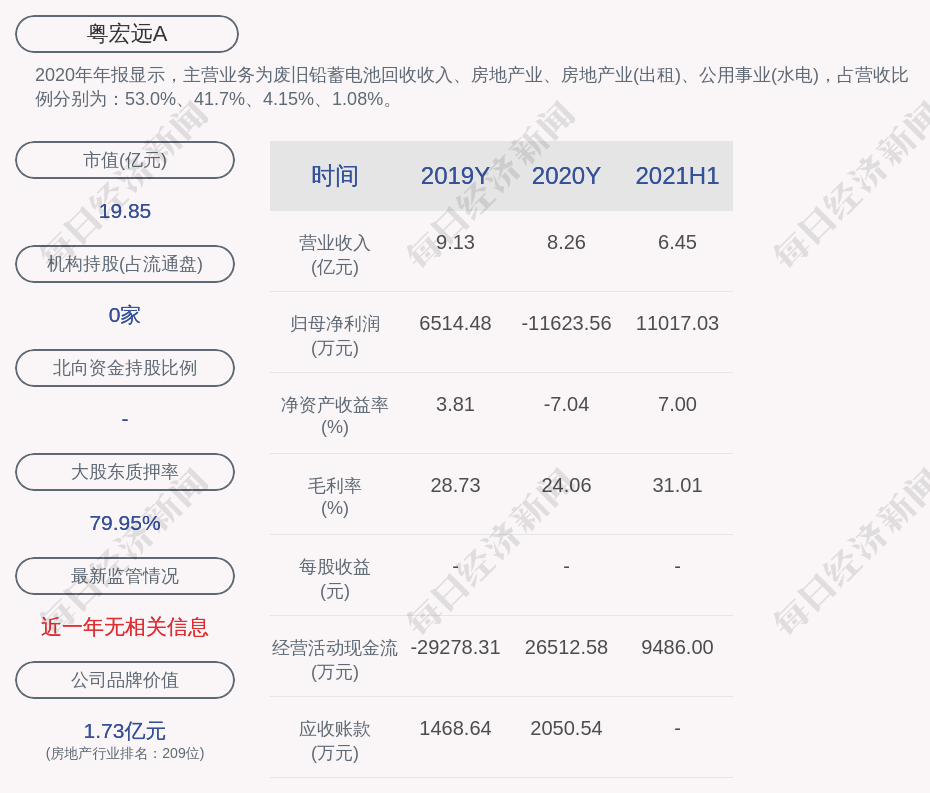
Task: Select the 28.73 gross margin cell
Action: 455,486
